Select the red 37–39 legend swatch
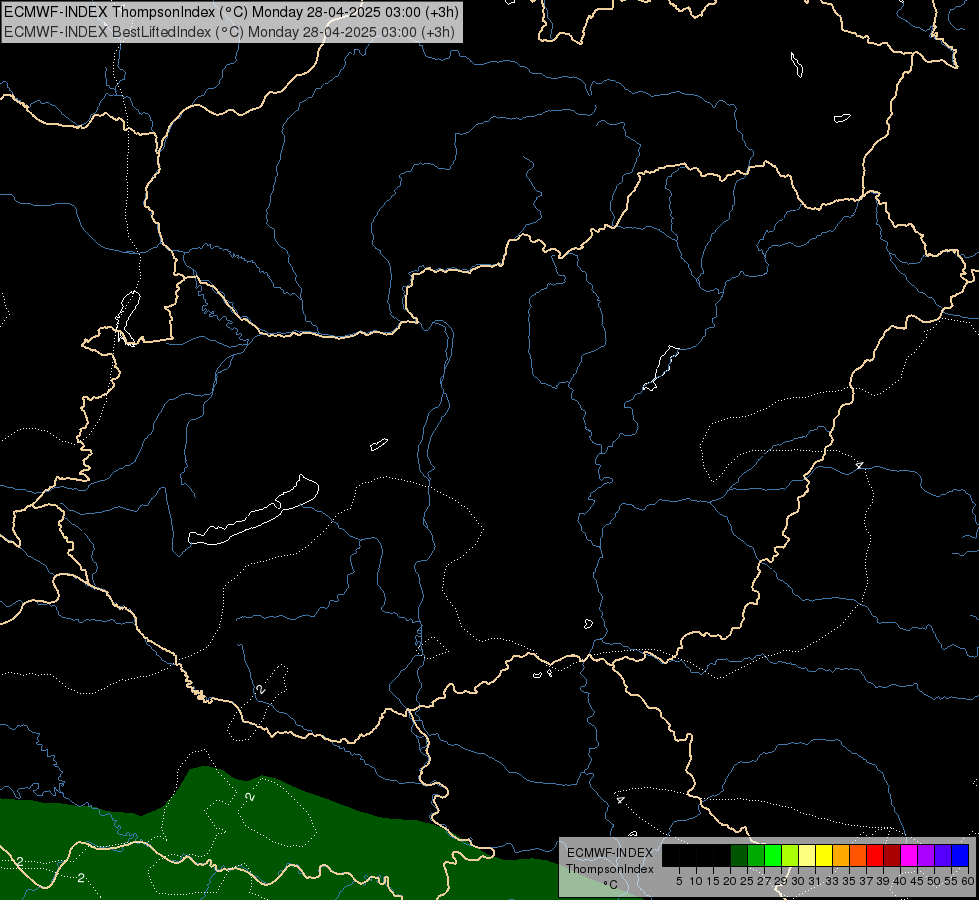 pyautogui.click(x=875, y=855)
